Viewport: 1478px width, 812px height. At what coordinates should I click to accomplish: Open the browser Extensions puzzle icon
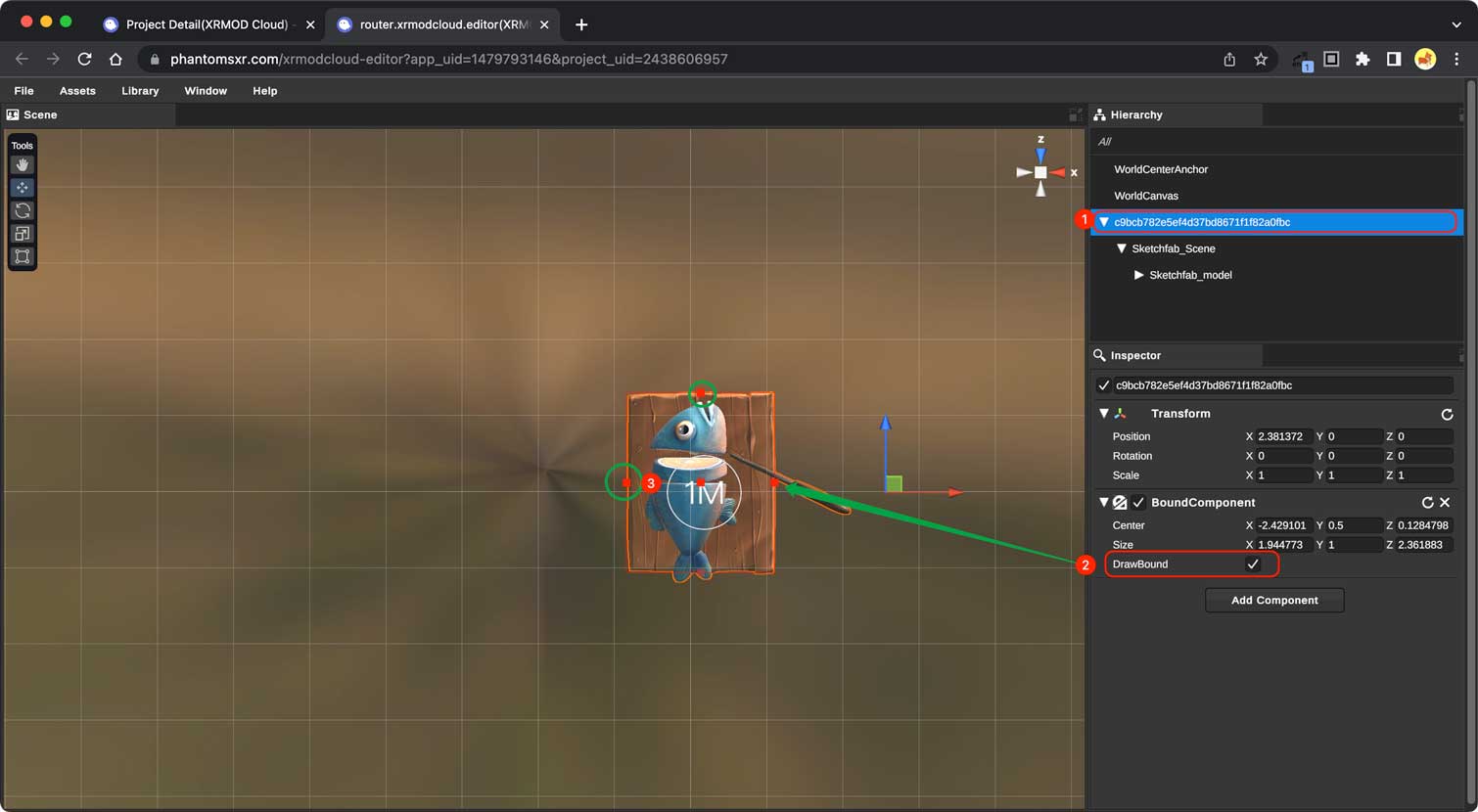(x=1363, y=59)
